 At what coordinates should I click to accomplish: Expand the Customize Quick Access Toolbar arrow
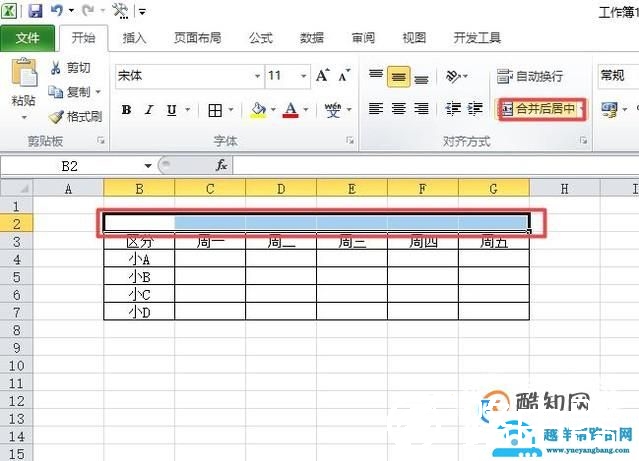point(142,11)
